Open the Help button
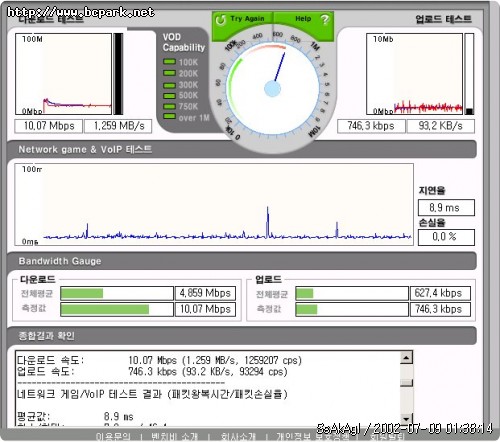 coord(303,19)
